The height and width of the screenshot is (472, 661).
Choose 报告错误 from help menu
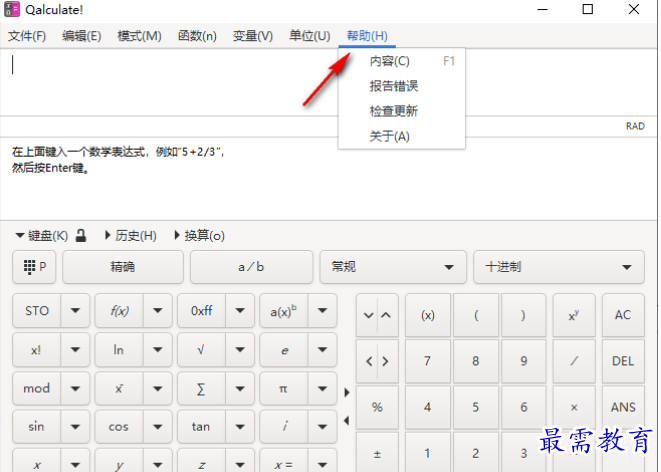click(402, 86)
